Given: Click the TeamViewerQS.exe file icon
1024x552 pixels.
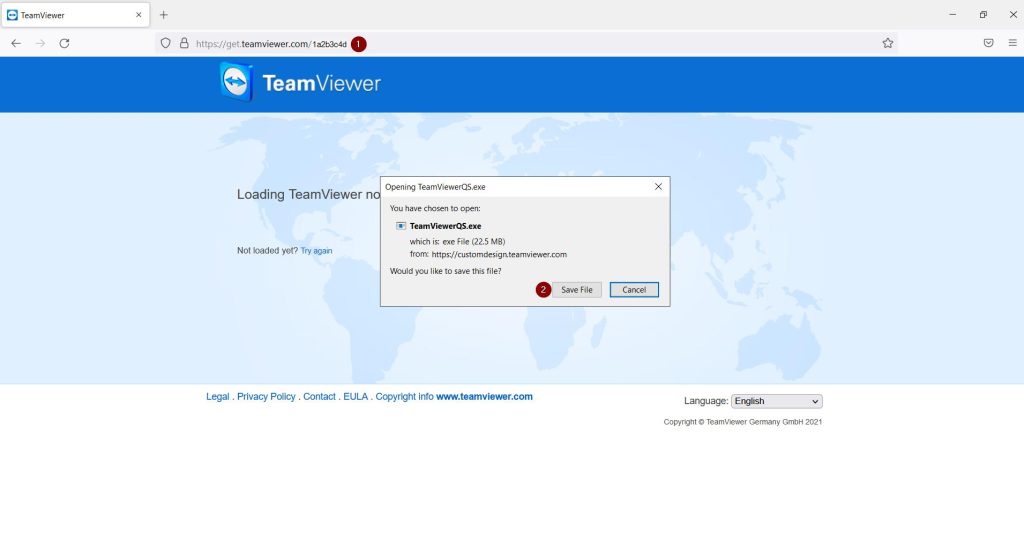Looking at the screenshot, I should click(x=400, y=226).
